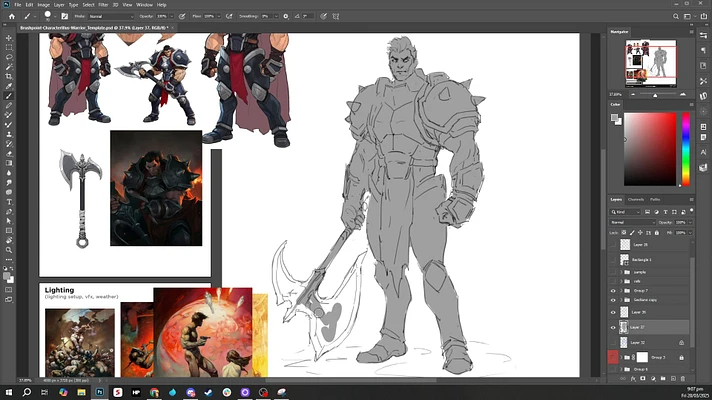Screen dimensions: 712x400
Task: Select the Gradient tool
Action: pos(9,163)
